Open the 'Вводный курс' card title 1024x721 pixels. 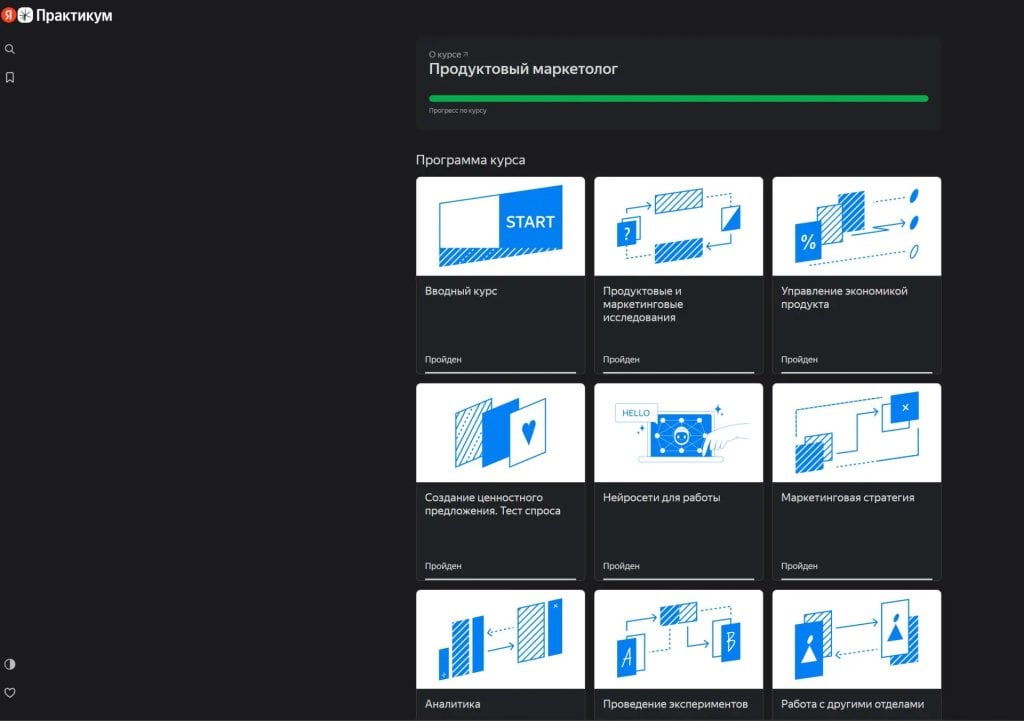tap(461, 291)
